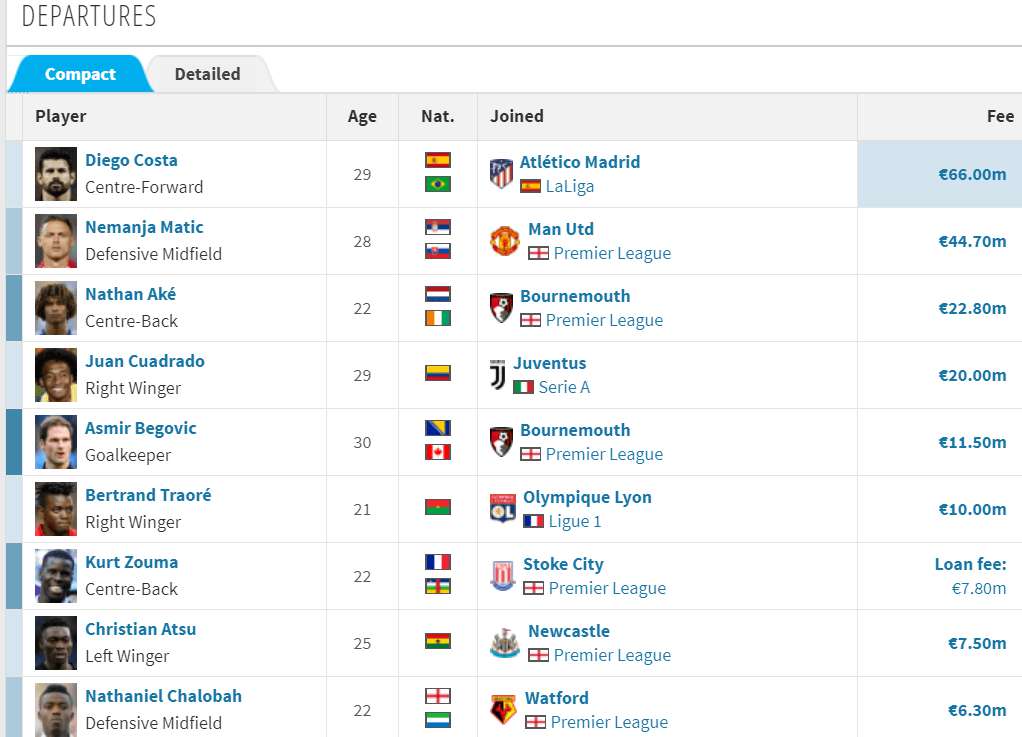Click the Newcastle club crest
The image size is (1022, 737).
[x=505, y=643]
